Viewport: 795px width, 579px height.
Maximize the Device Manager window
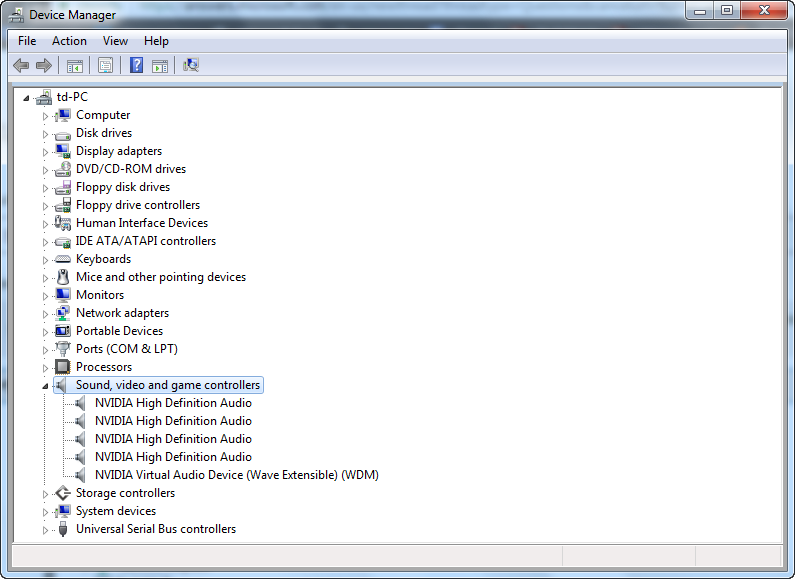point(727,10)
